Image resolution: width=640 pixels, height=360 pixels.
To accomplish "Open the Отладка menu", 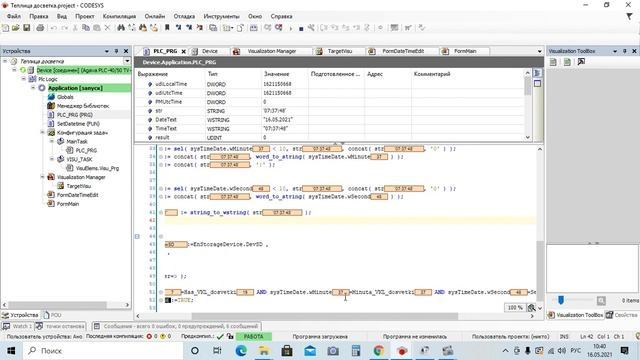I will (x=184, y=16).
